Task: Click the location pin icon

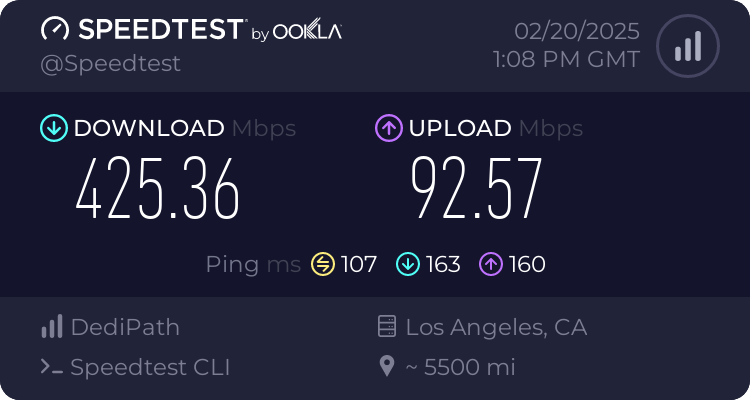Action: pyautogui.click(x=386, y=367)
